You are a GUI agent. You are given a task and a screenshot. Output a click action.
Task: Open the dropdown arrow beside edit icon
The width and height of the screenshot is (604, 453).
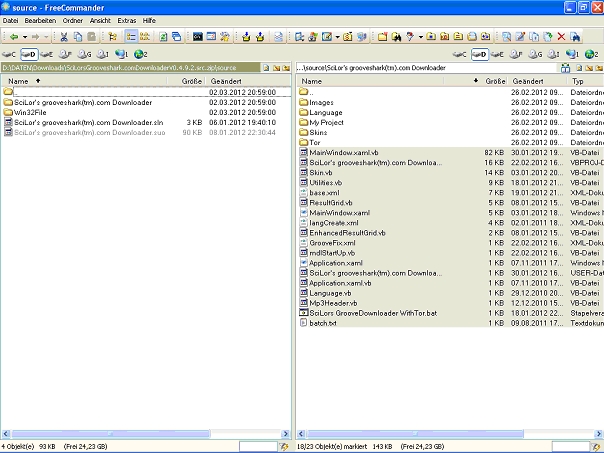(x=337, y=37)
